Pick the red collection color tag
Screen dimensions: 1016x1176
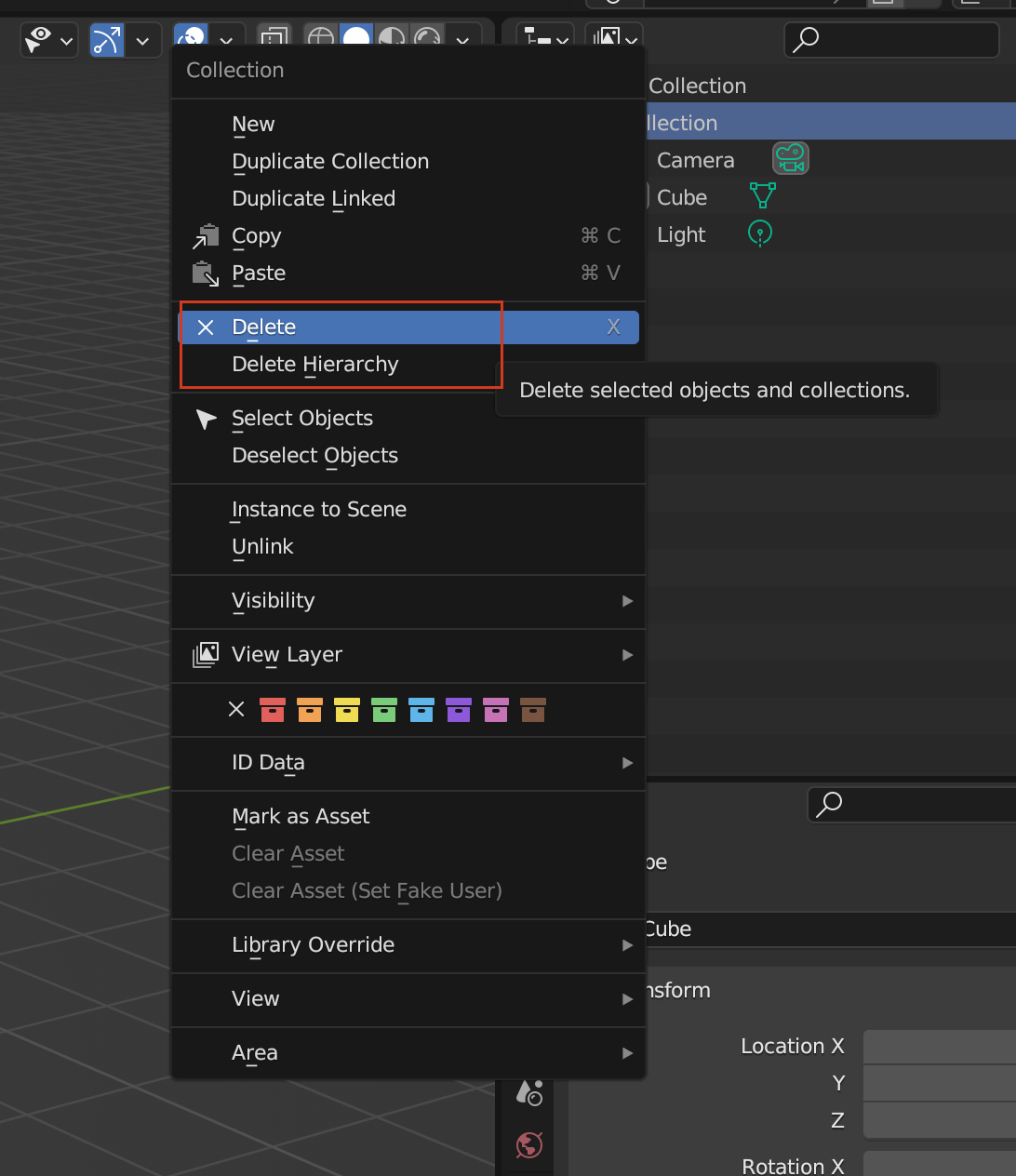[273, 710]
